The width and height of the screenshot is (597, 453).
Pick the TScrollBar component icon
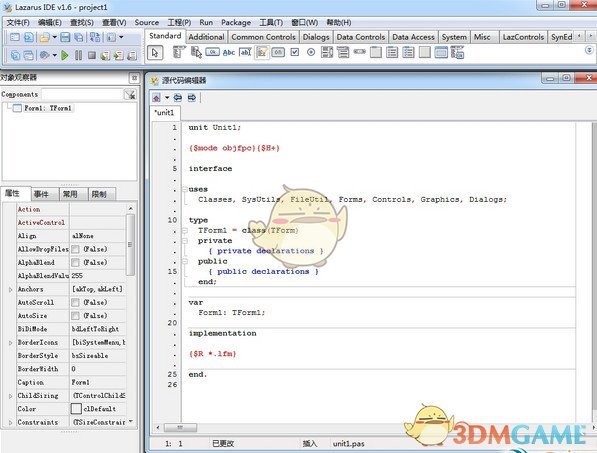pyautogui.click(x=359, y=51)
